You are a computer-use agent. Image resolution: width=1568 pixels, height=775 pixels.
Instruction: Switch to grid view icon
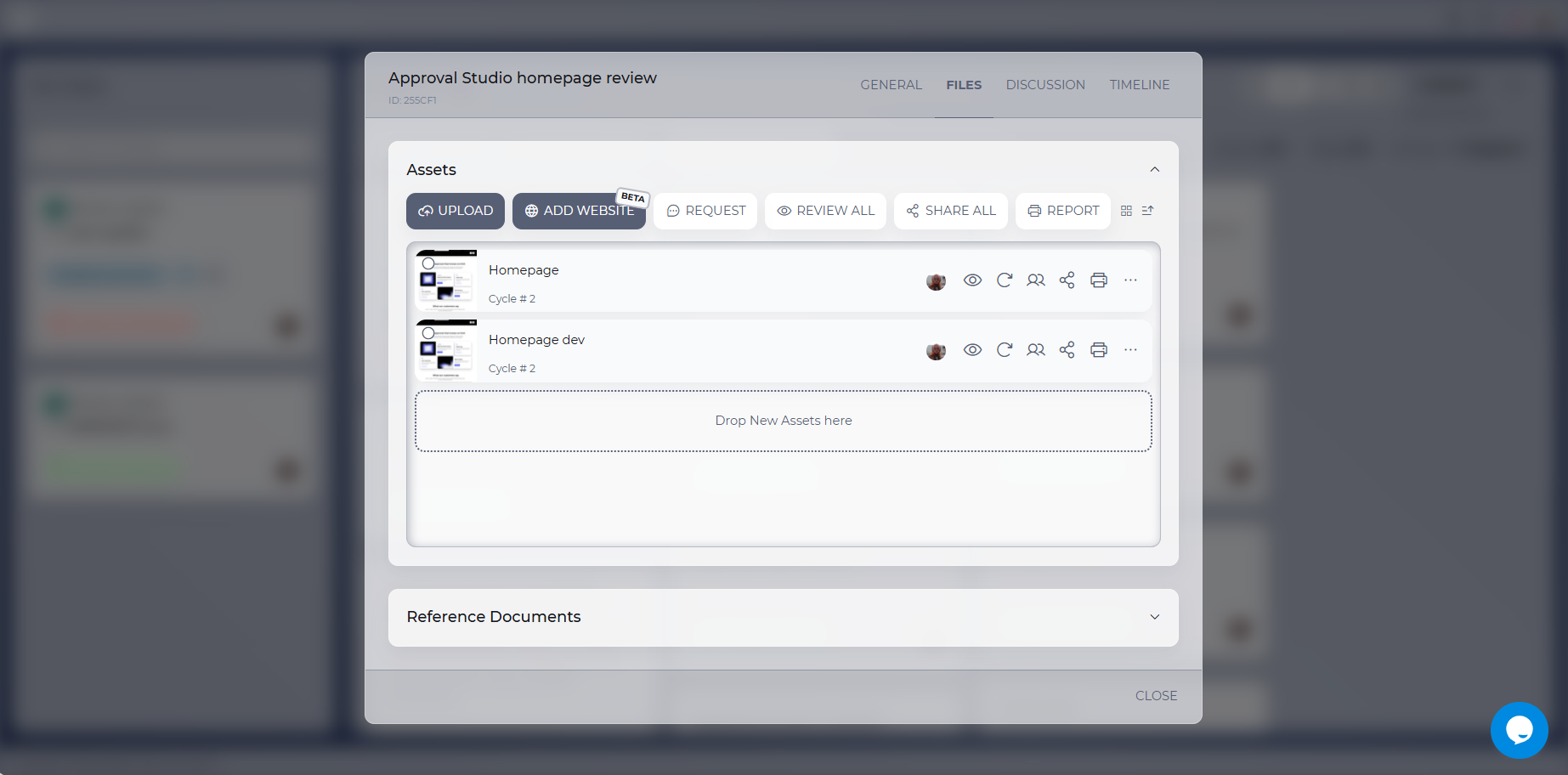(x=1126, y=211)
